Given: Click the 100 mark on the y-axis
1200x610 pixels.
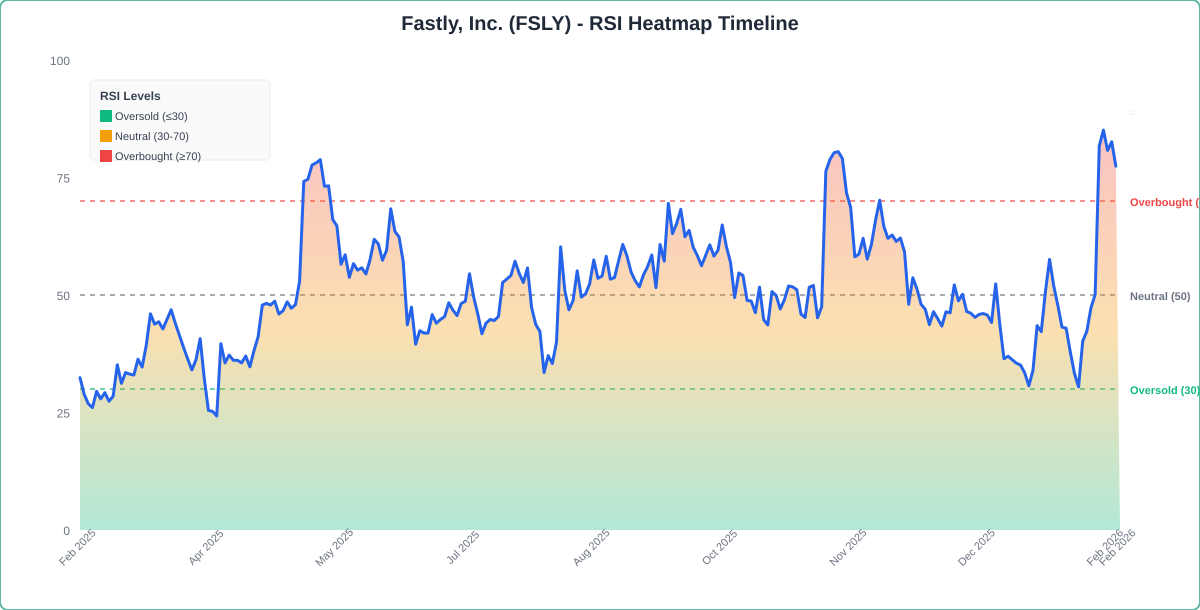Looking at the screenshot, I should click(62, 61).
